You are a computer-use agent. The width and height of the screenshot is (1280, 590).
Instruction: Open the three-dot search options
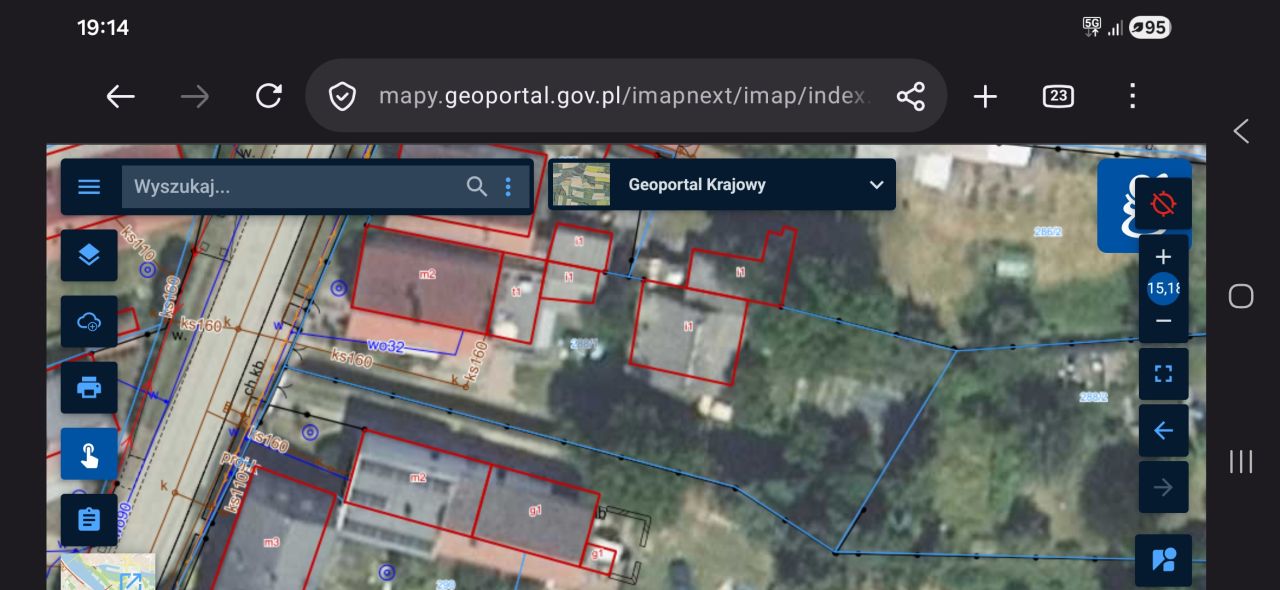tap(508, 186)
